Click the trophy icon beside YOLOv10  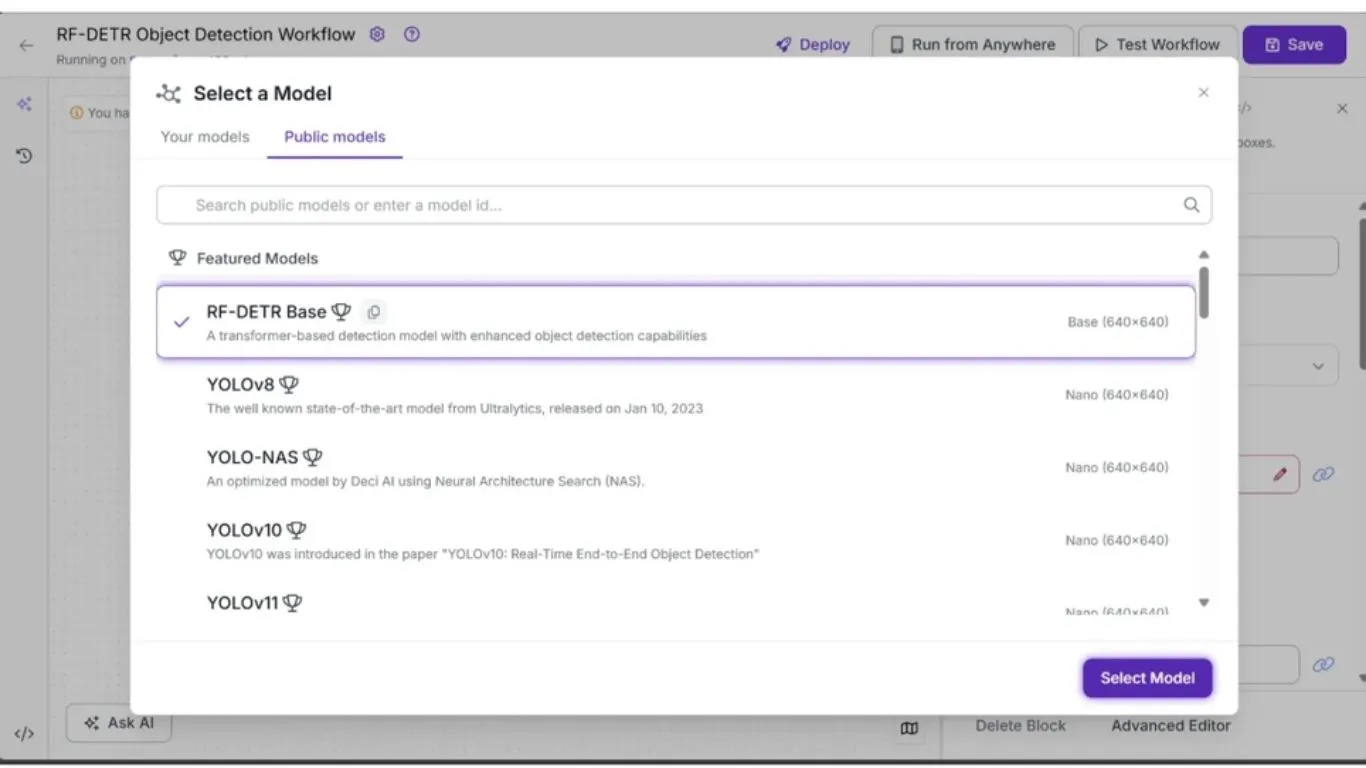(x=297, y=531)
